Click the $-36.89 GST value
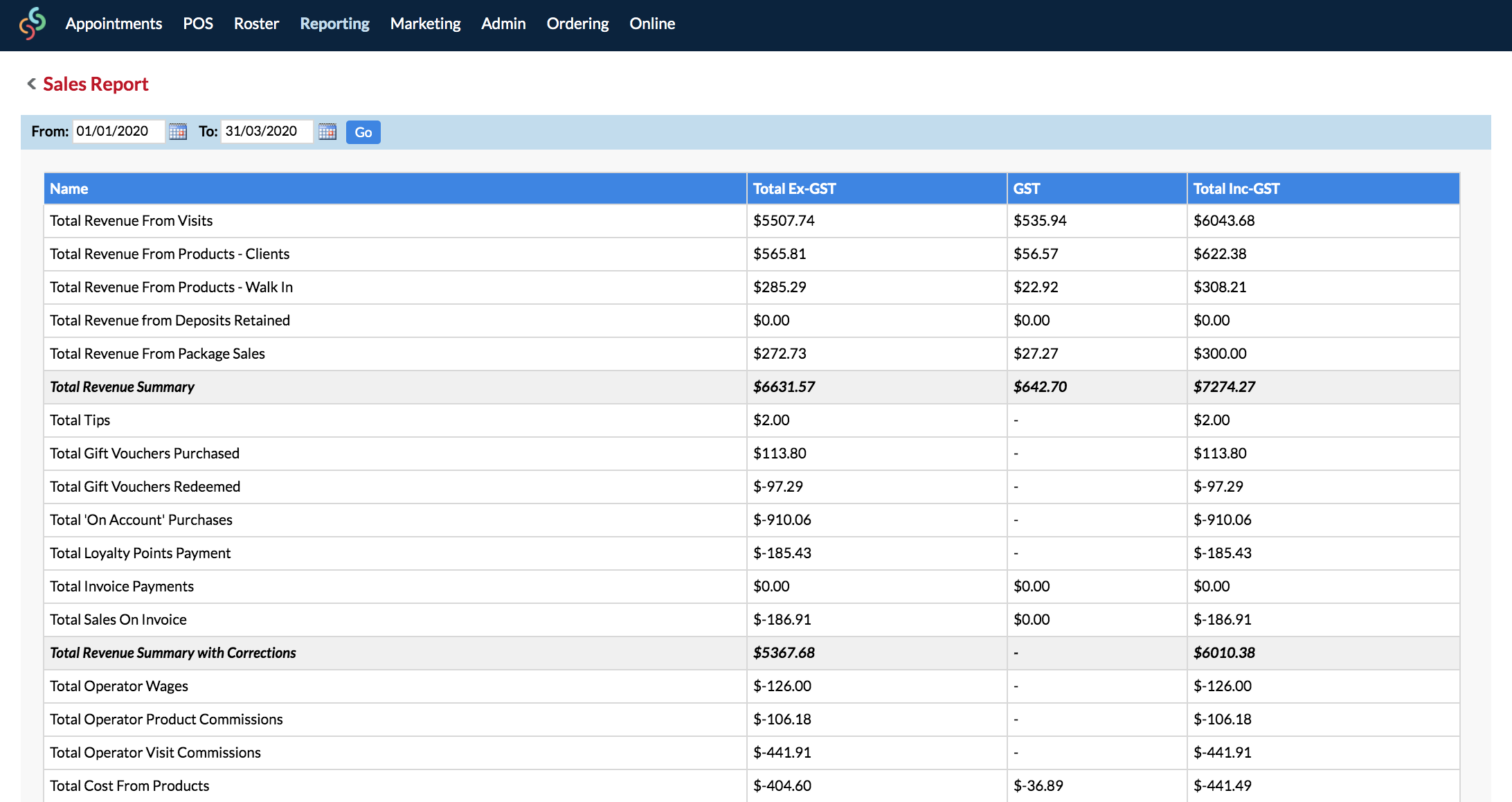The height and width of the screenshot is (802, 1512). (x=1038, y=786)
